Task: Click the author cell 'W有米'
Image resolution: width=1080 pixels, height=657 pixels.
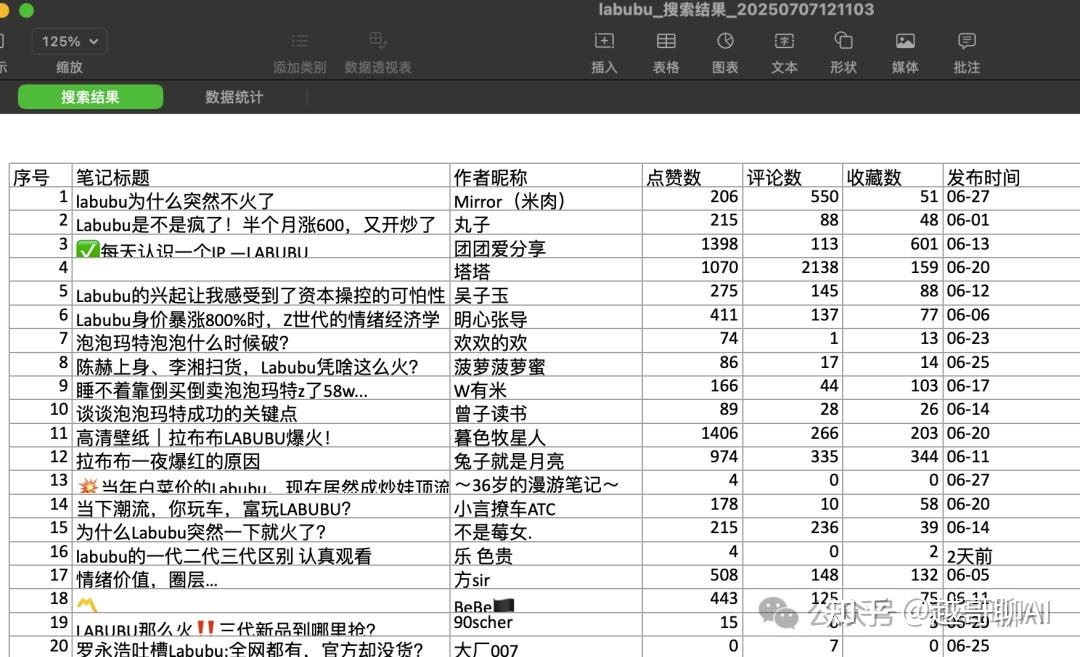Action: click(x=546, y=388)
